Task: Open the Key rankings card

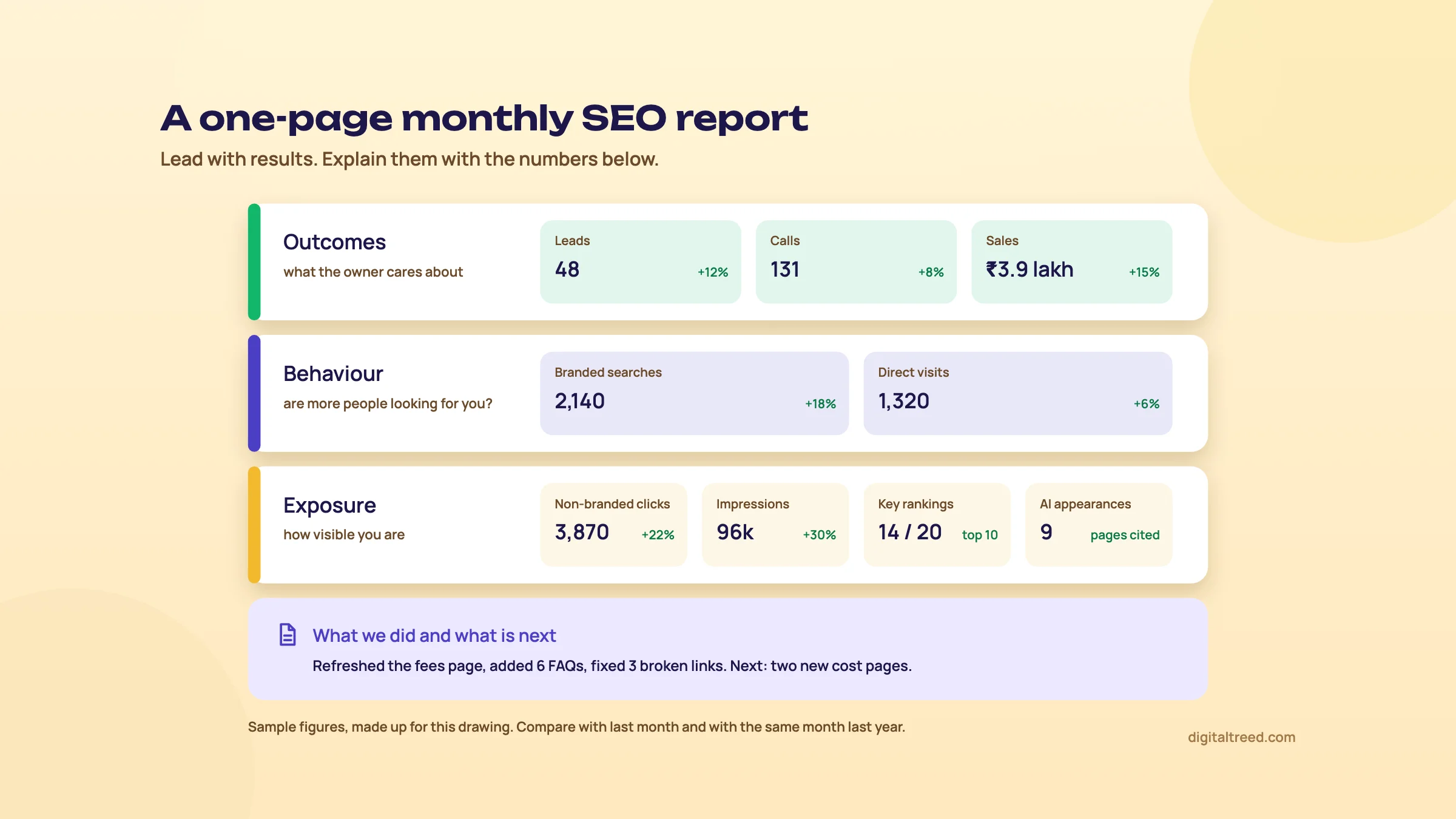Action: (x=937, y=525)
